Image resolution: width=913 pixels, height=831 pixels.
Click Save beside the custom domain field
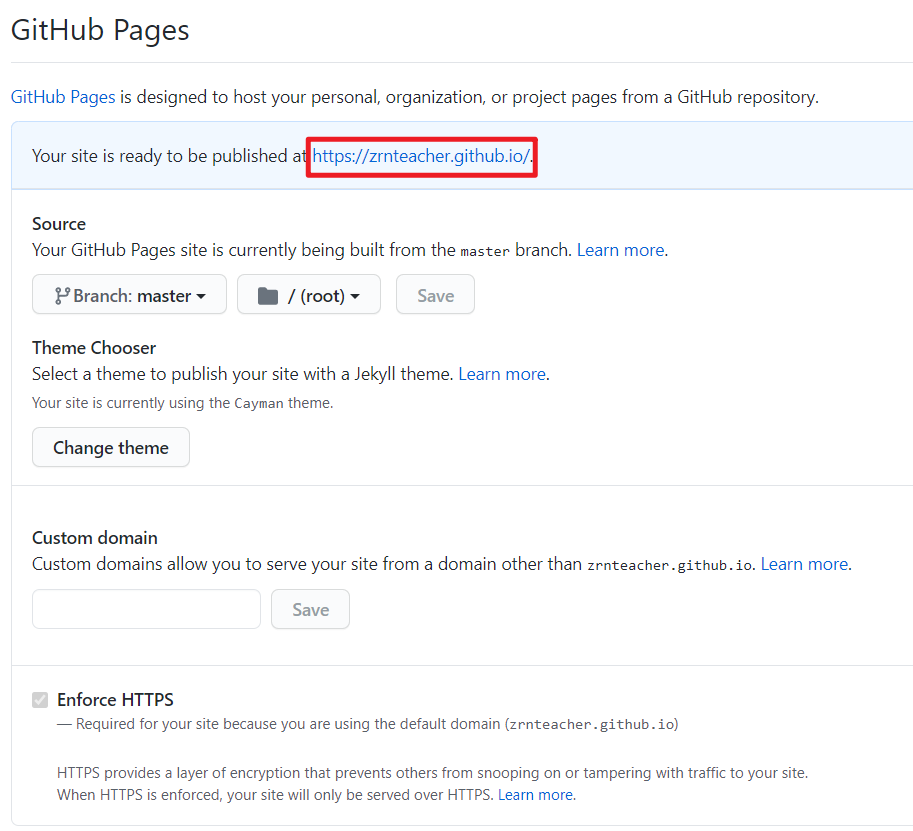pos(310,609)
